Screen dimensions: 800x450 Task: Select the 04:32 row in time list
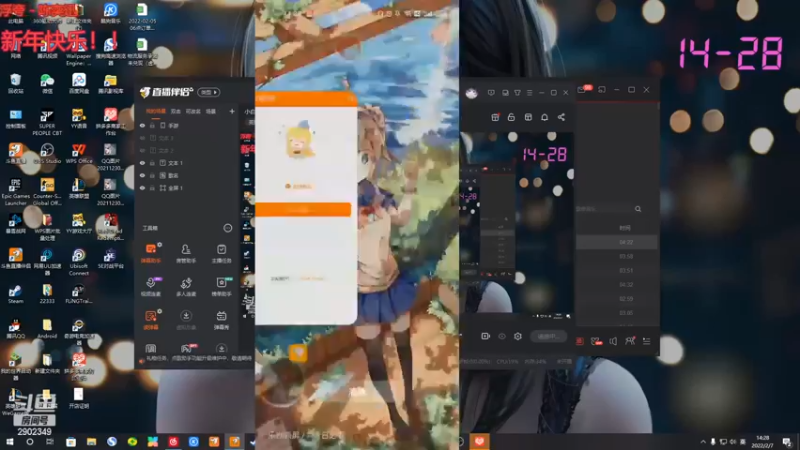point(616,285)
